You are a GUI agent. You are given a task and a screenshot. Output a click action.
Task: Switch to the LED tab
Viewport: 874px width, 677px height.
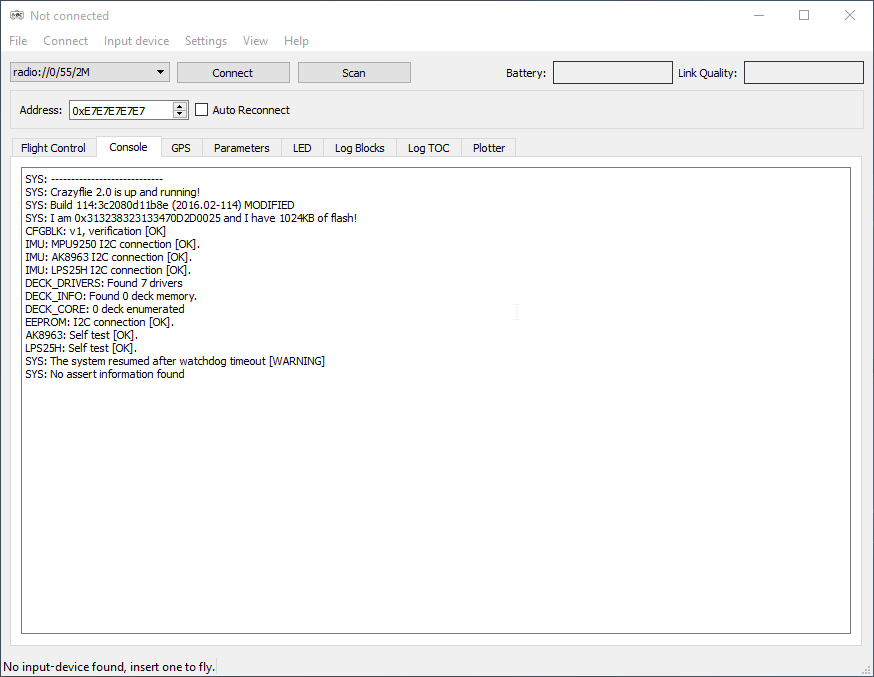click(302, 148)
